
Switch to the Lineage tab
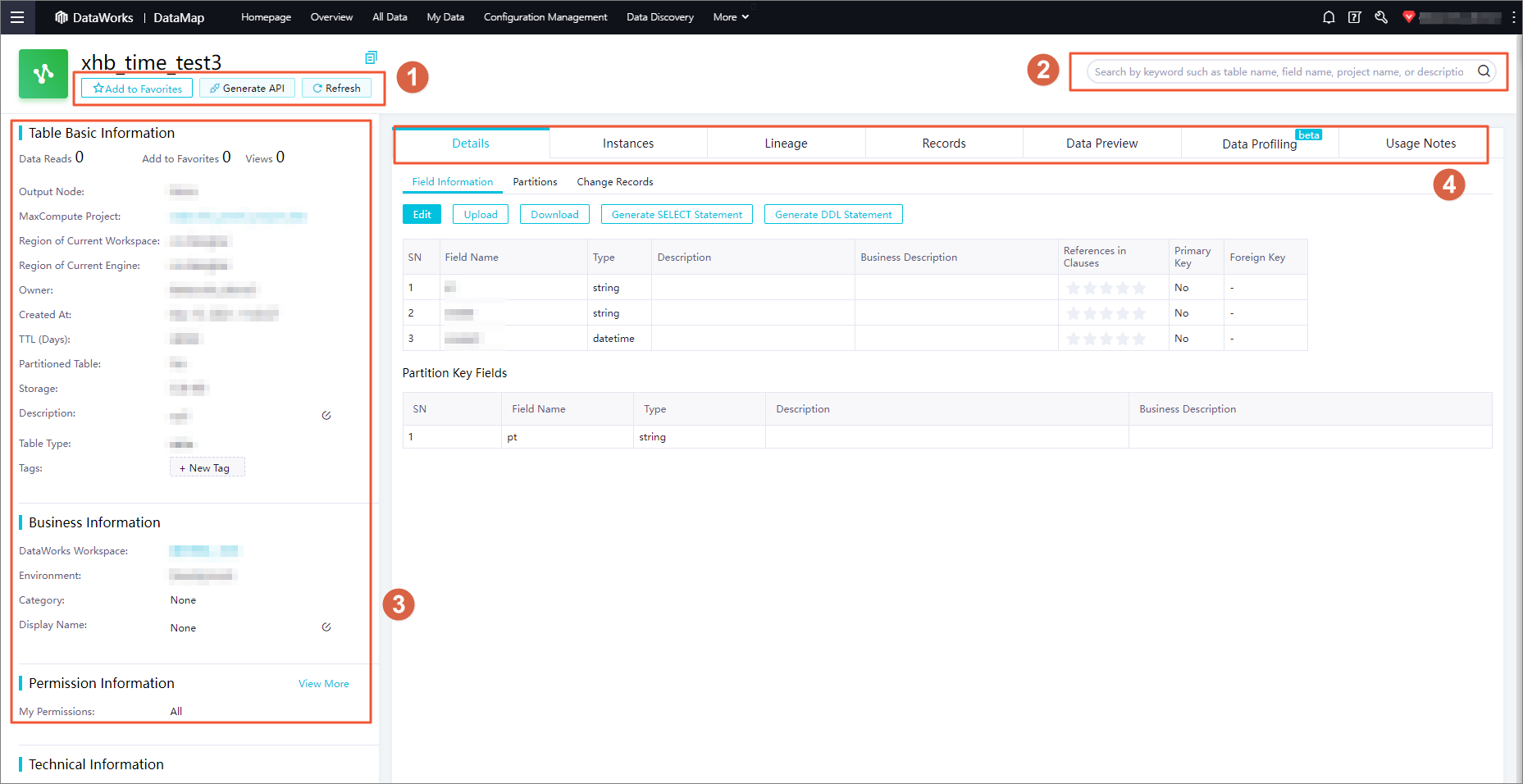coord(786,143)
